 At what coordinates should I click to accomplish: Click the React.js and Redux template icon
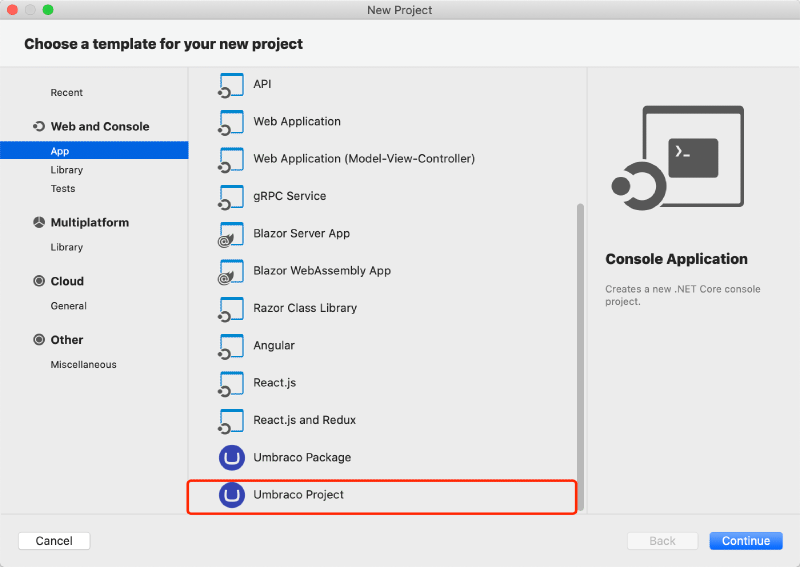click(x=231, y=421)
